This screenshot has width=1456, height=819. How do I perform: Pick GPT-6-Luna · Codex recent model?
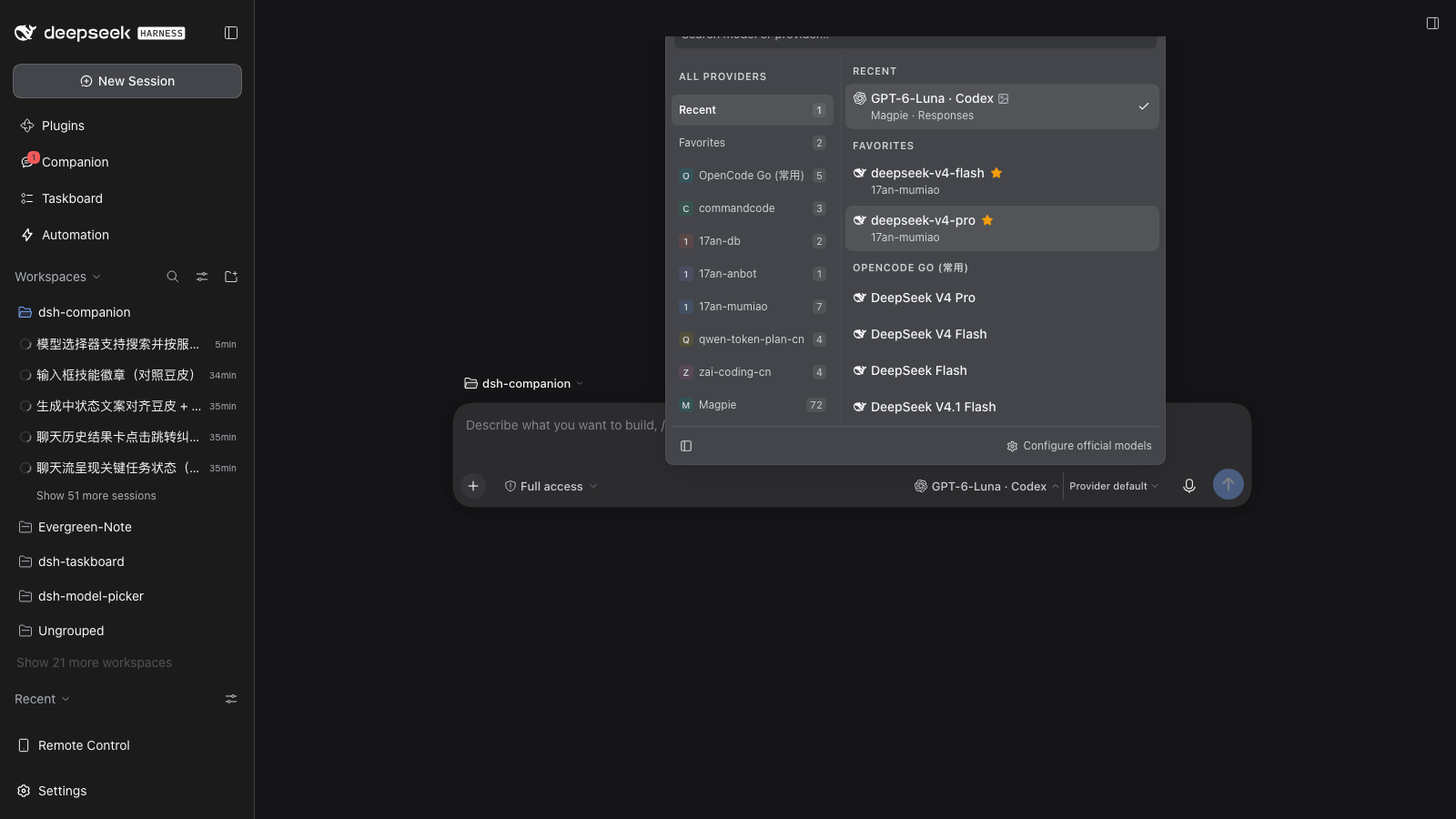coord(1002,106)
